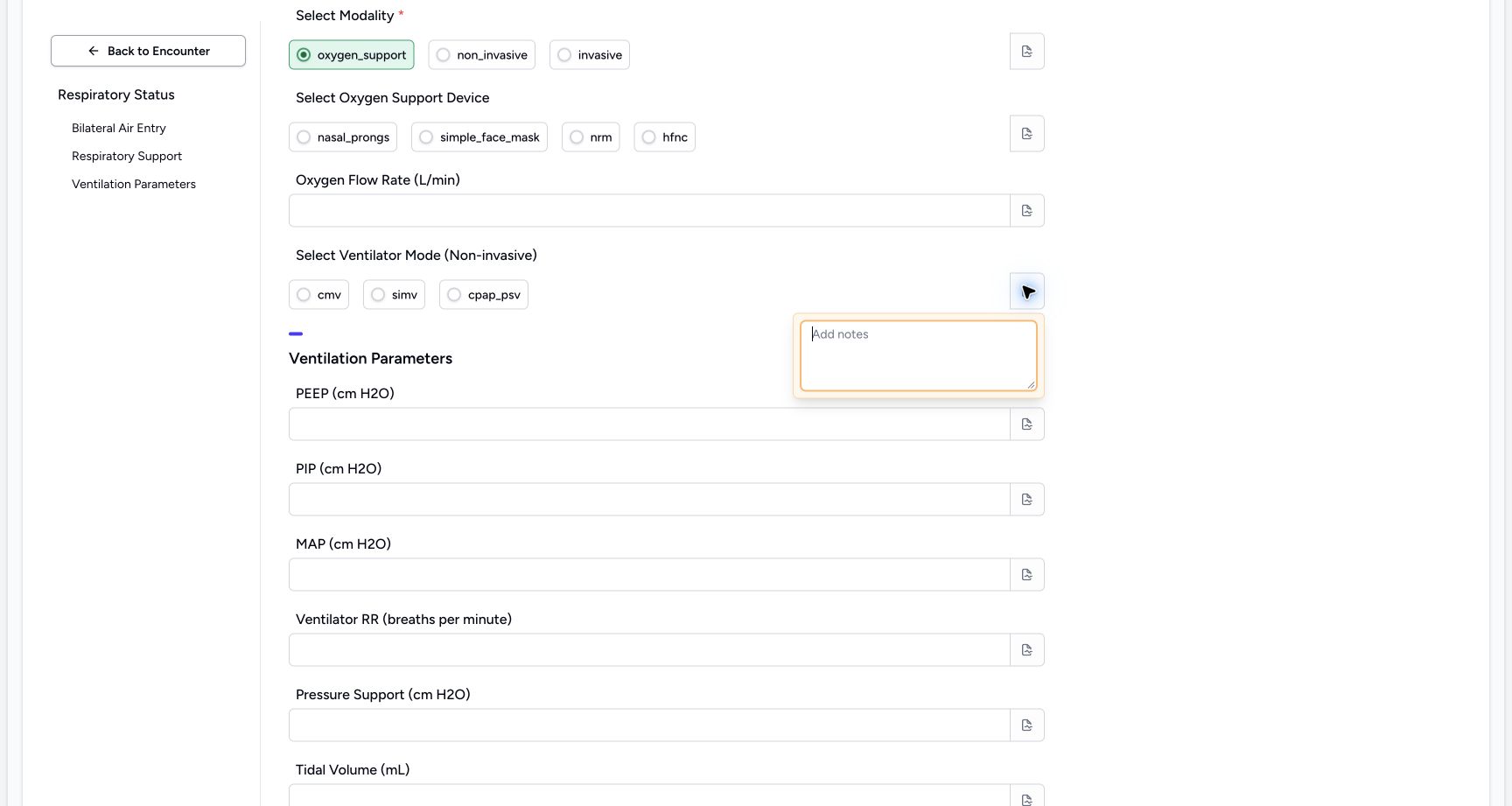Image resolution: width=1512 pixels, height=806 pixels.
Task: Open notes icon for Ventilator RR field
Action: 1026,650
